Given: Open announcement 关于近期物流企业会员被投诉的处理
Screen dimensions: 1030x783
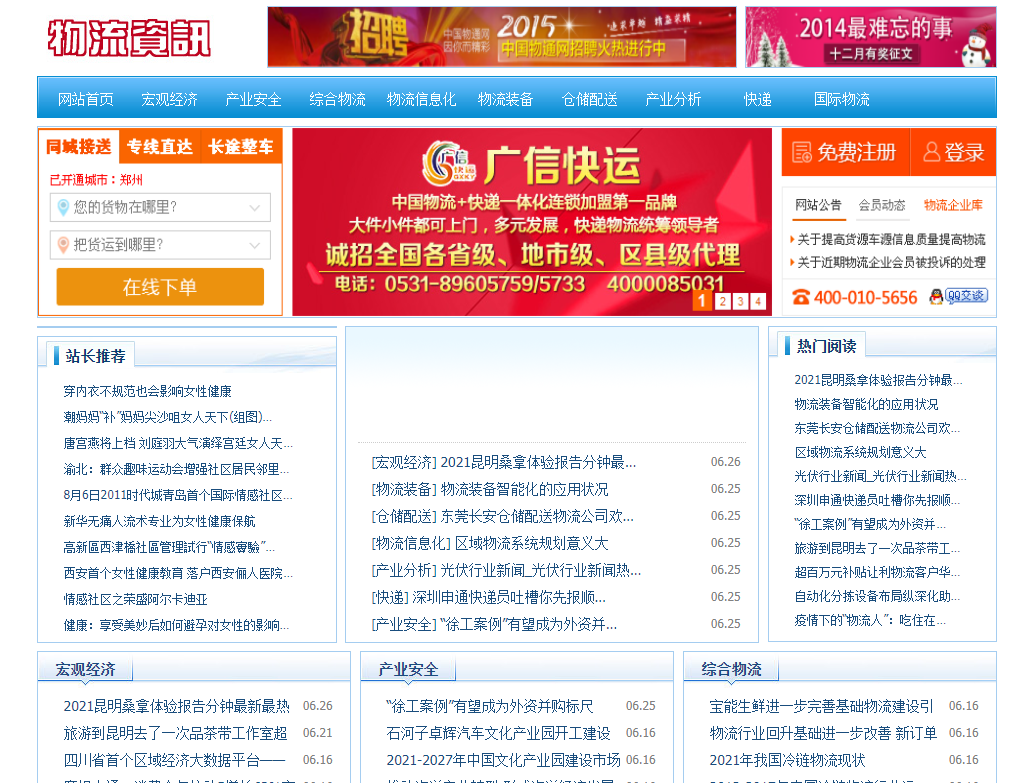Looking at the screenshot, I should [x=891, y=263].
